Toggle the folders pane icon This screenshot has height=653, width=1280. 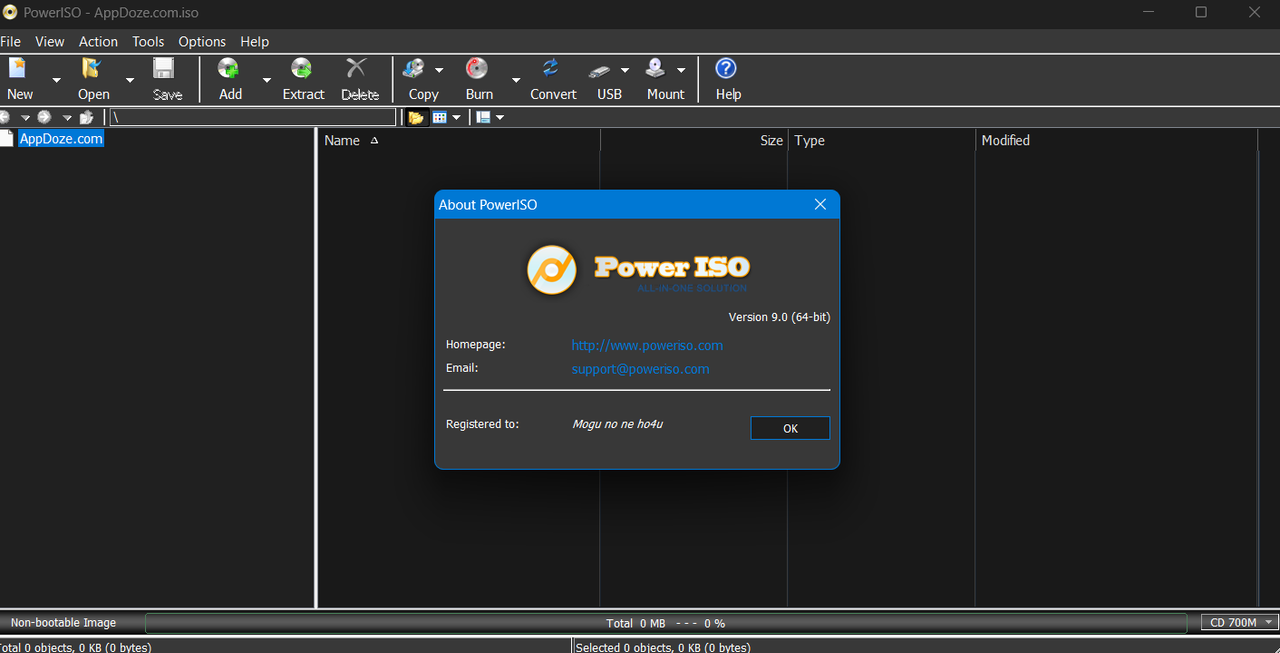tap(416, 117)
